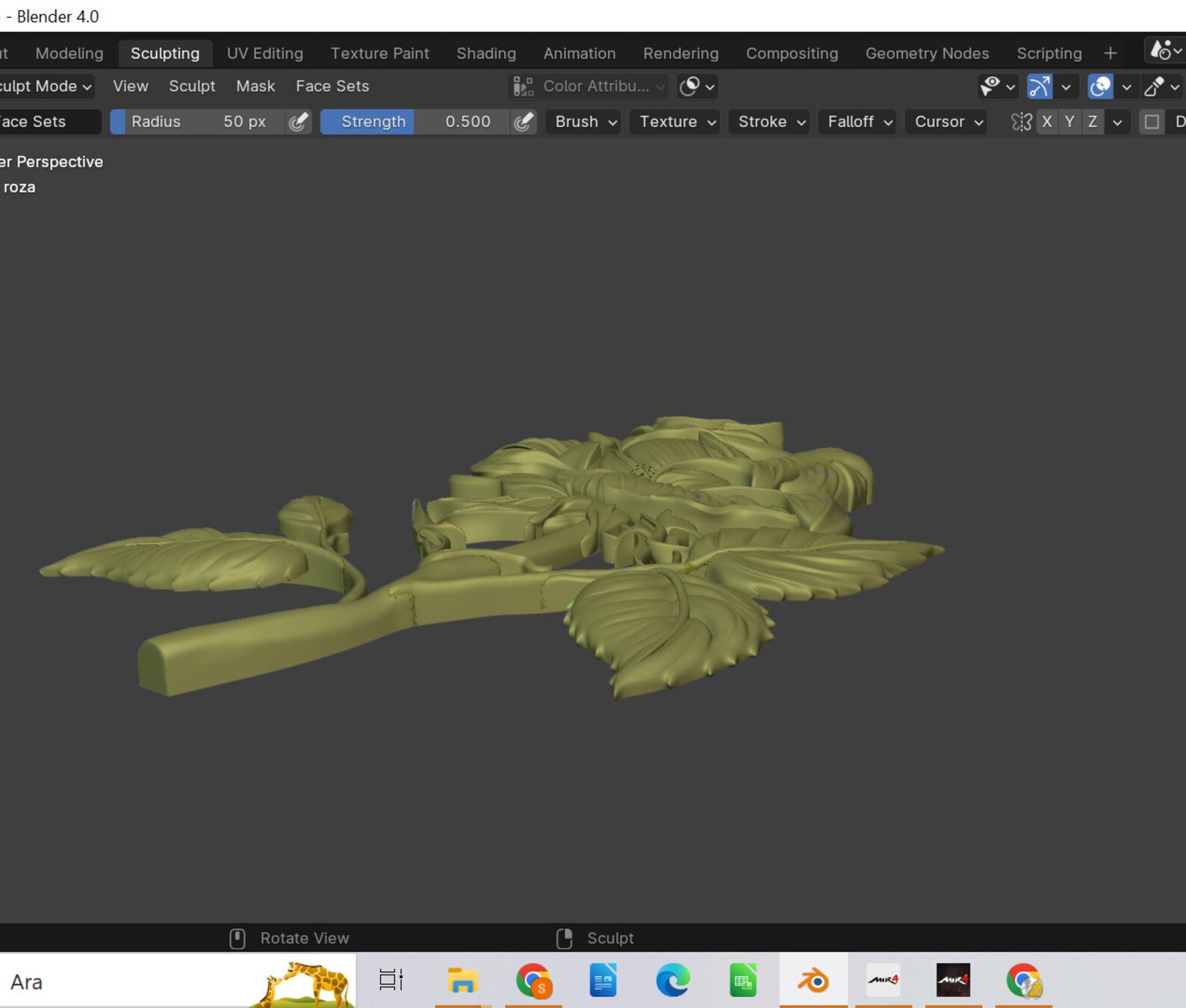Click the Blender taskbar icon

coord(813,980)
